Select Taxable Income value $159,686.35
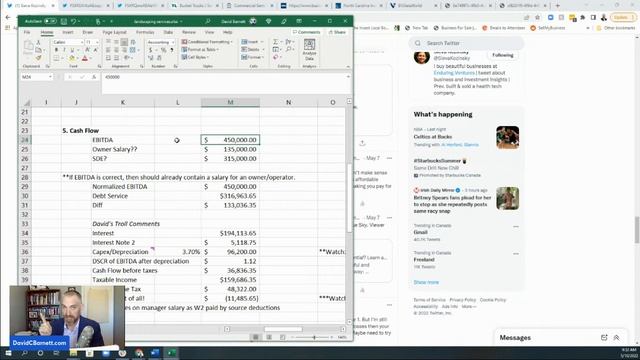640x360 pixels. (x=230, y=280)
